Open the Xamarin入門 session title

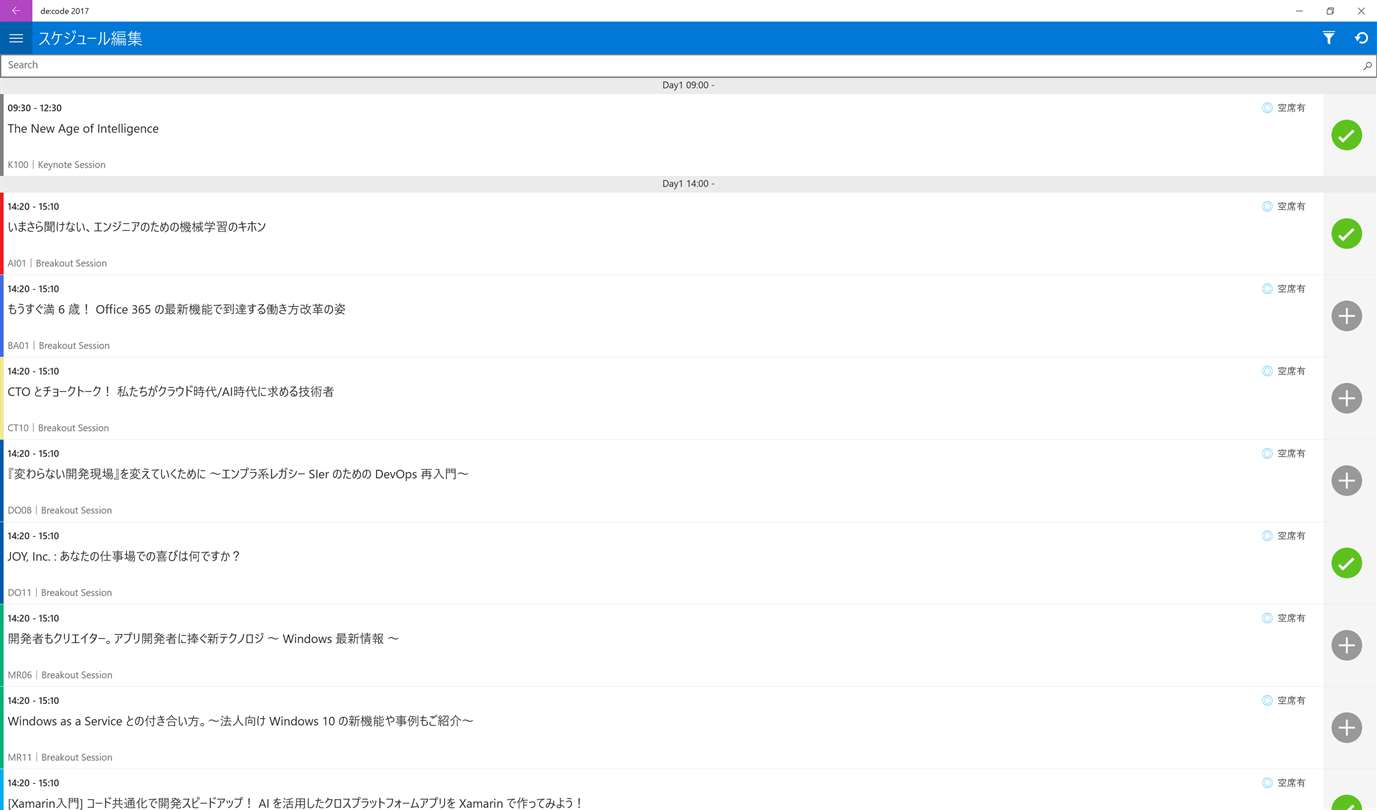[295, 803]
